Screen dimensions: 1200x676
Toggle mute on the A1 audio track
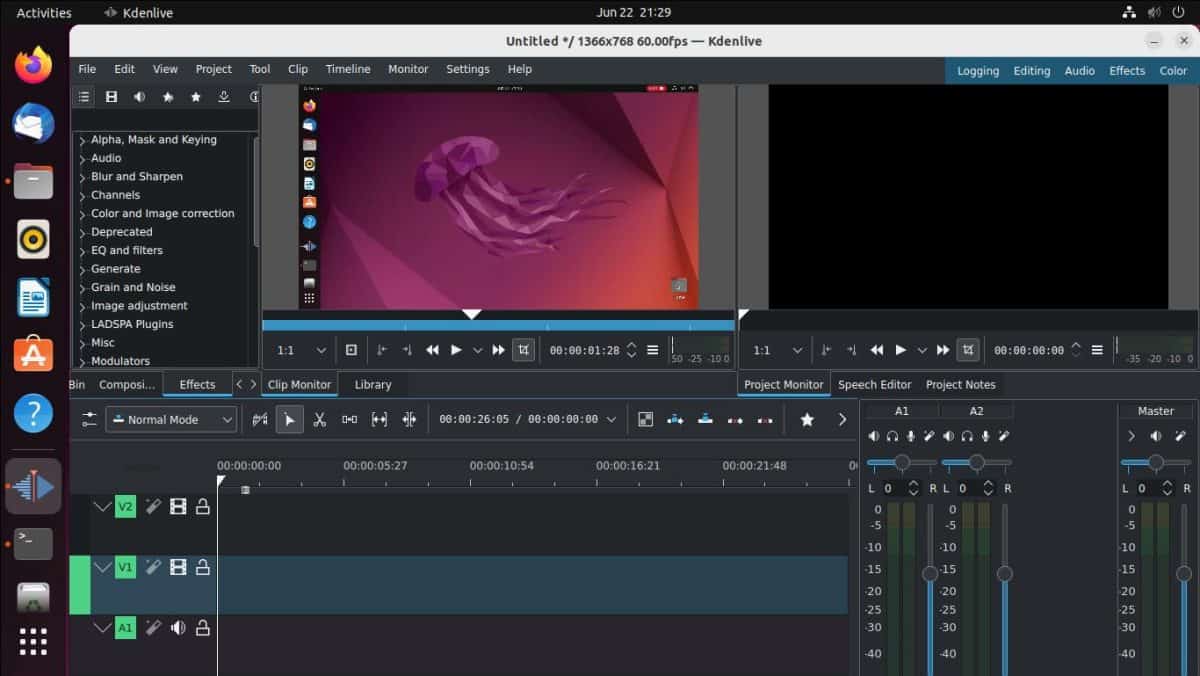tap(178, 627)
